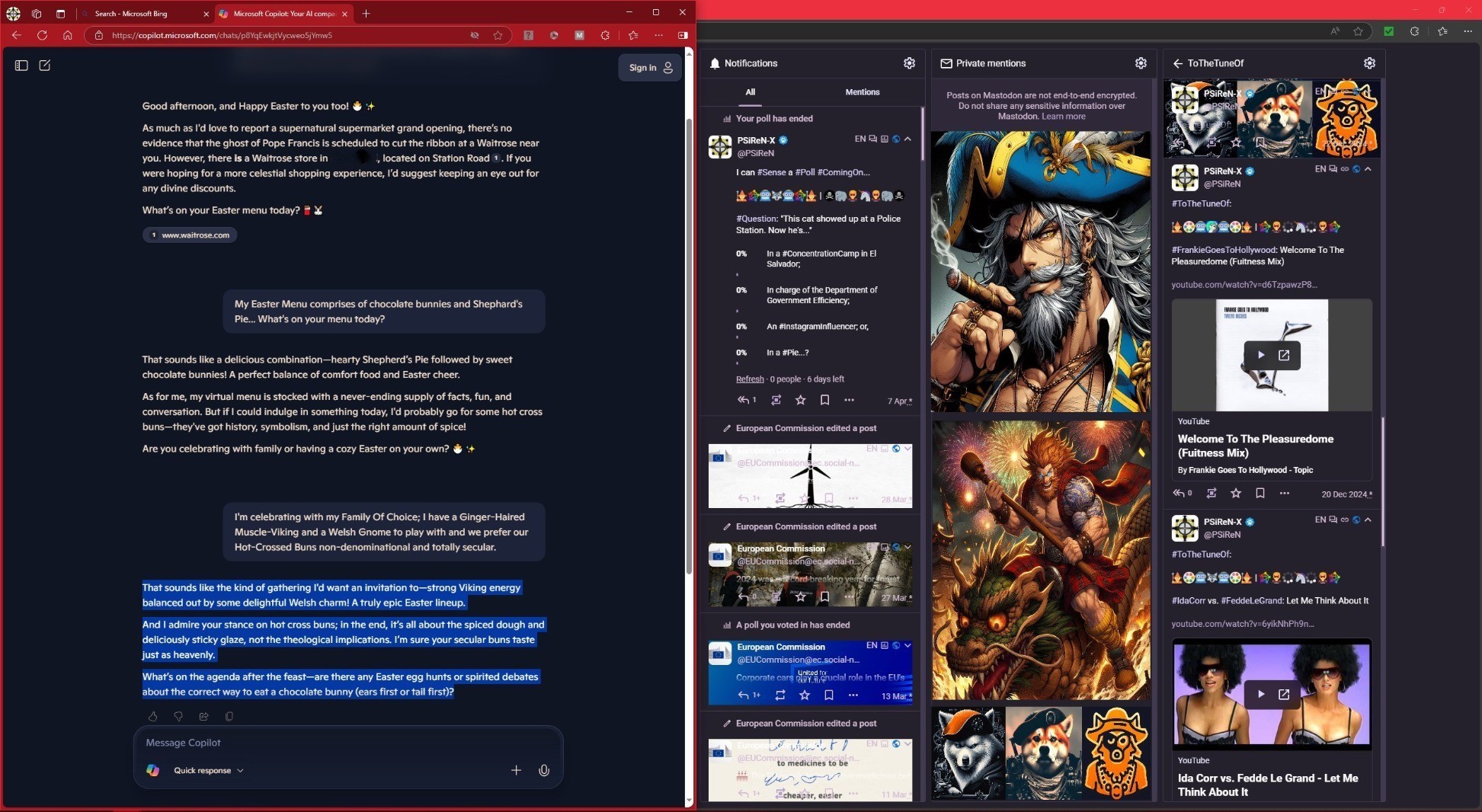This screenshot has height=812, width=1482.
Task: Open more options on the poll post
Action: [849, 400]
